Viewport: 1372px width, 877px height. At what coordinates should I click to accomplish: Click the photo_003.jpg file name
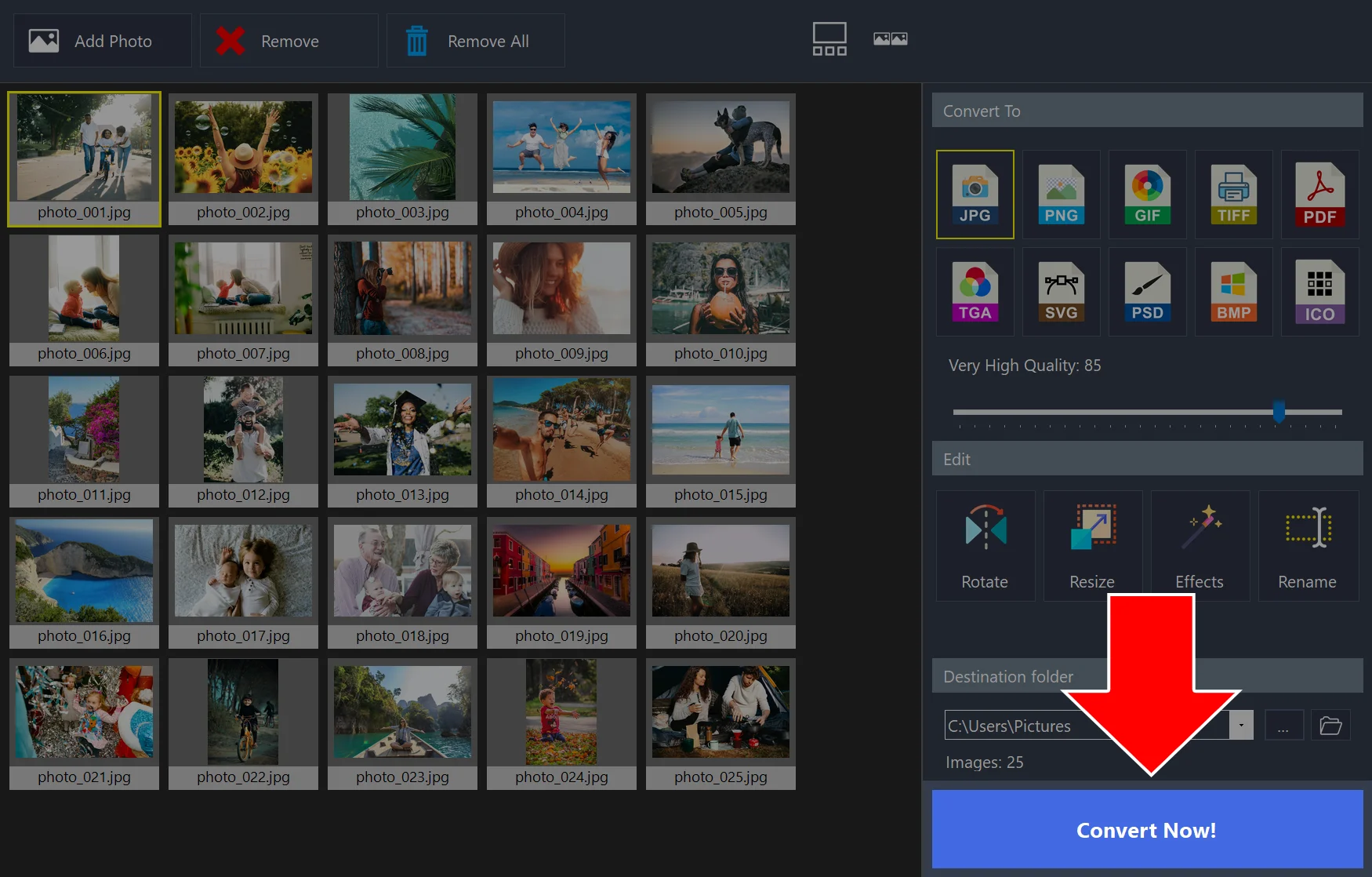click(402, 213)
